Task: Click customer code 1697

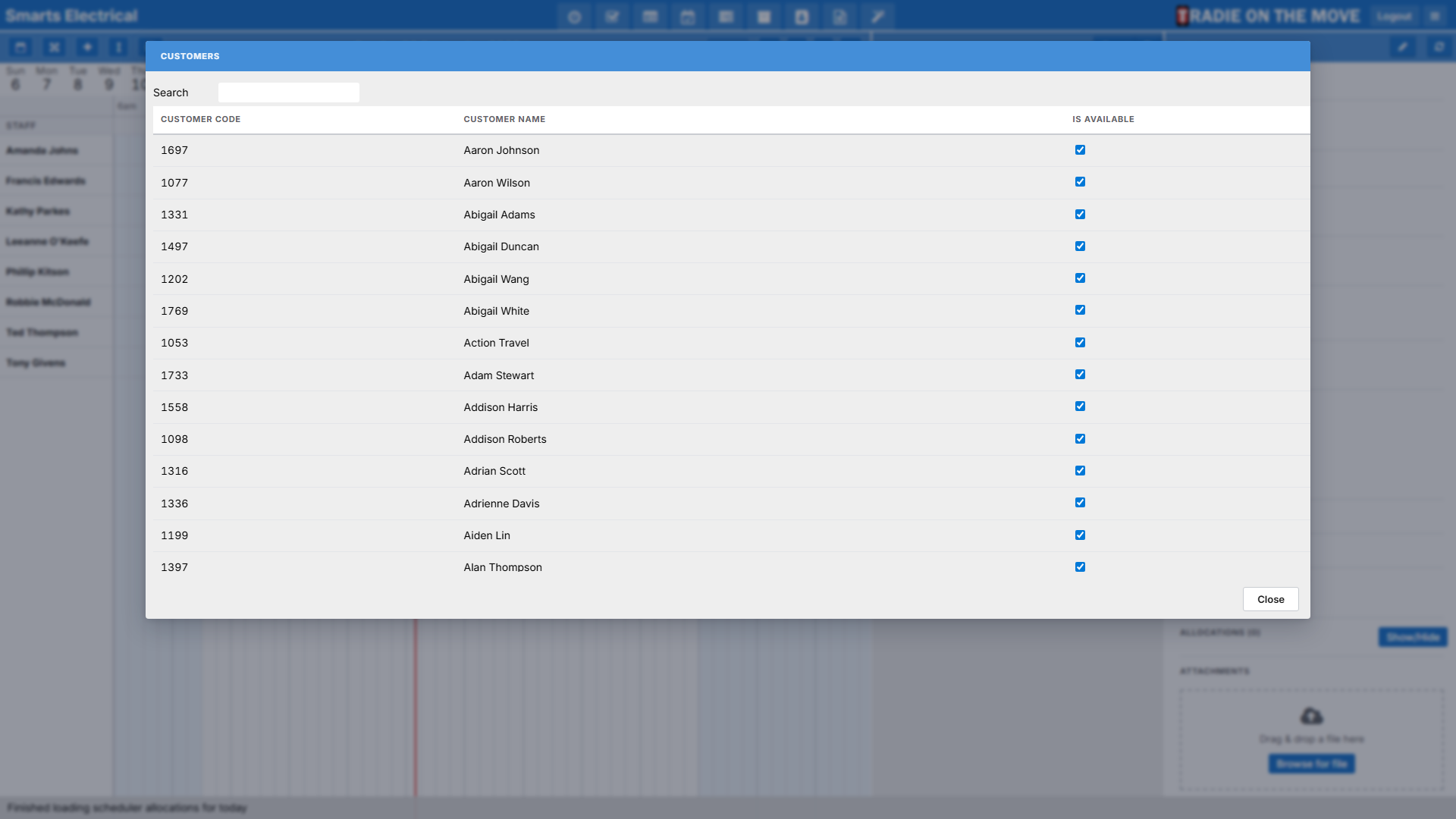Action: (174, 150)
